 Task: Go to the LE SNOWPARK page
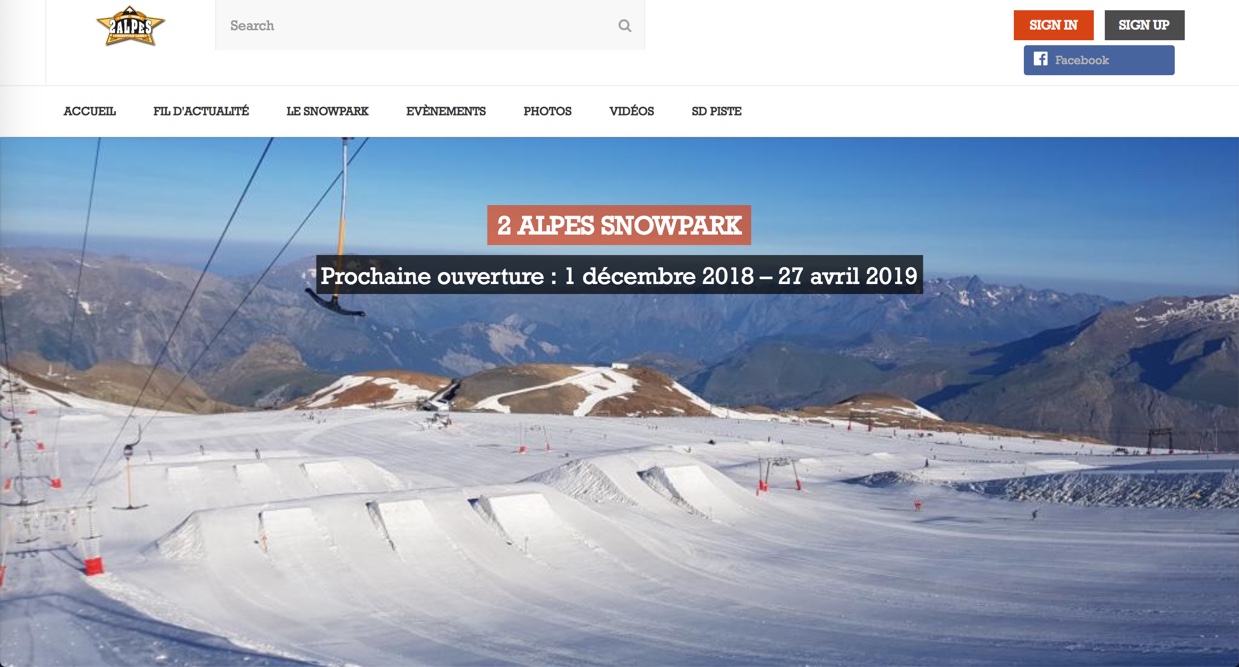(327, 111)
